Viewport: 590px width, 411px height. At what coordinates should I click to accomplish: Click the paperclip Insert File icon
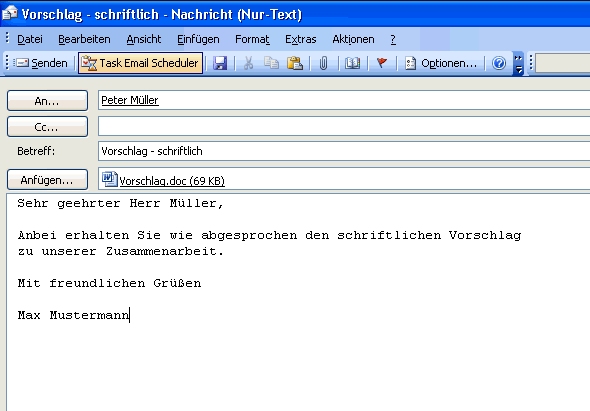pos(323,63)
